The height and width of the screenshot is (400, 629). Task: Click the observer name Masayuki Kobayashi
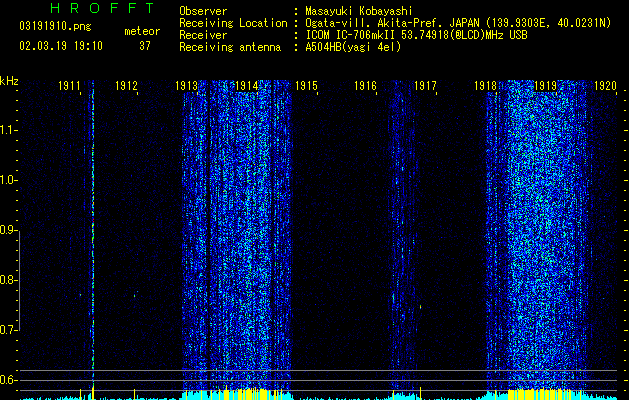pyautogui.click(x=358, y=11)
